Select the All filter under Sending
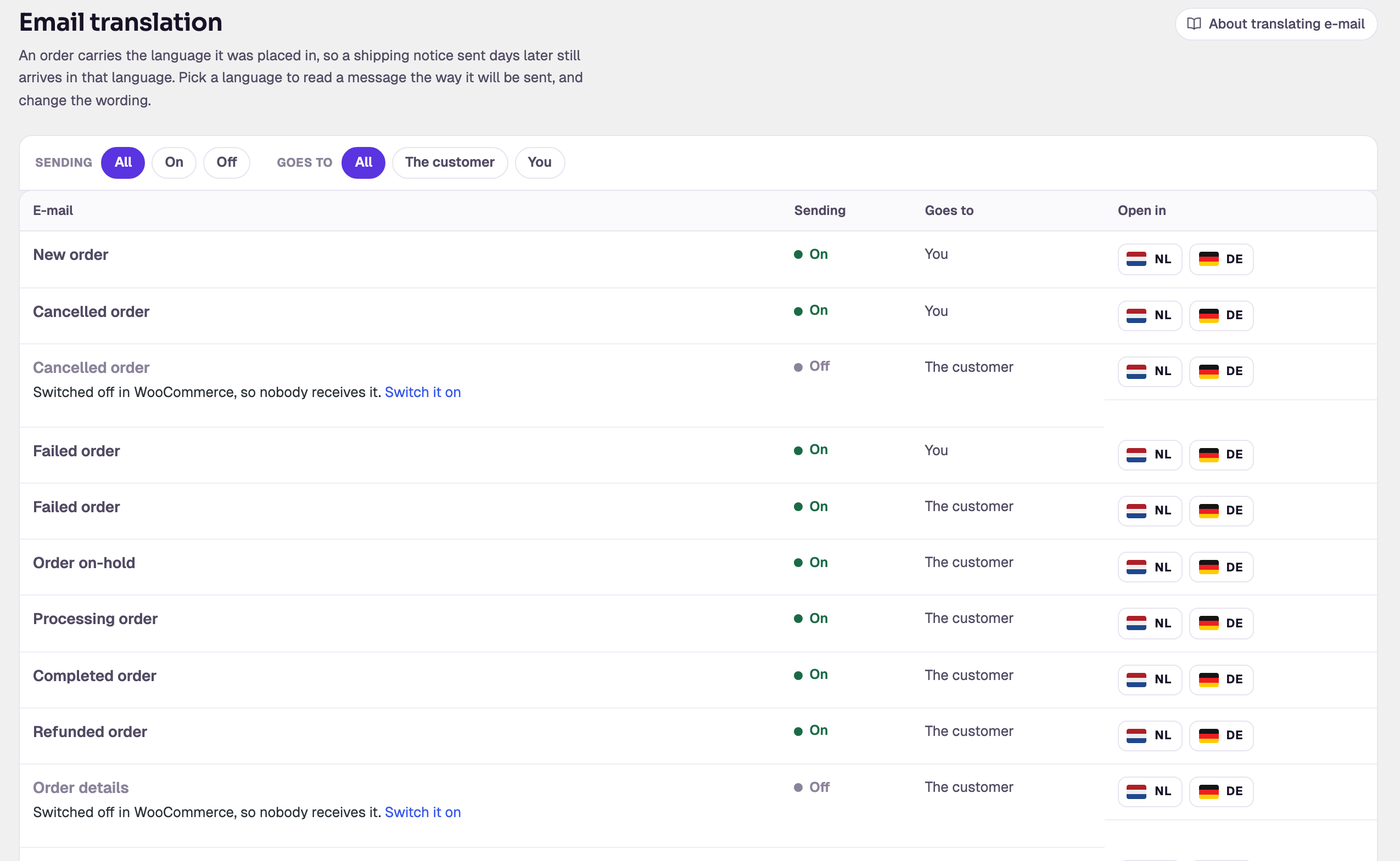Viewport: 1400px width, 861px height. click(123, 163)
